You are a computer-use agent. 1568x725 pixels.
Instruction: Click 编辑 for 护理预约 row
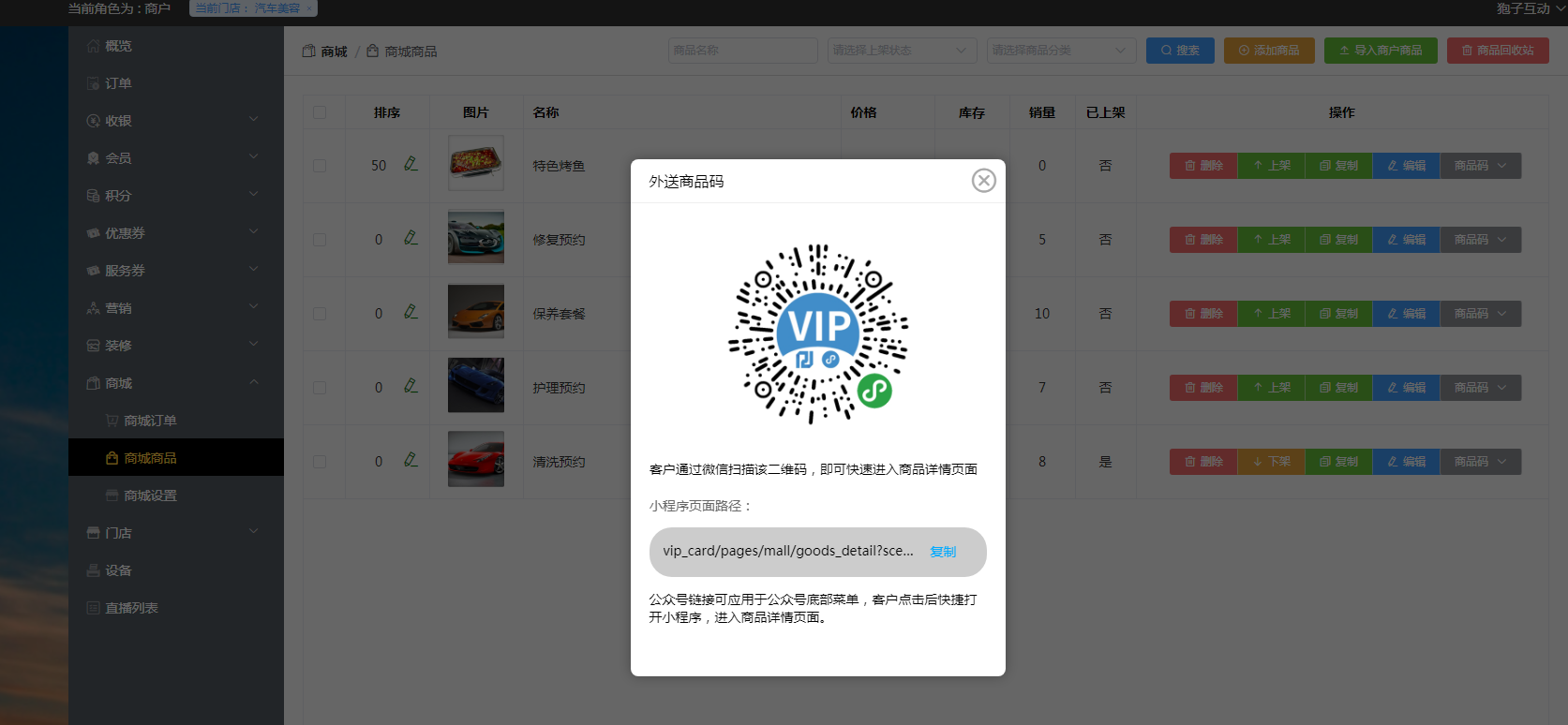point(1406,388)
